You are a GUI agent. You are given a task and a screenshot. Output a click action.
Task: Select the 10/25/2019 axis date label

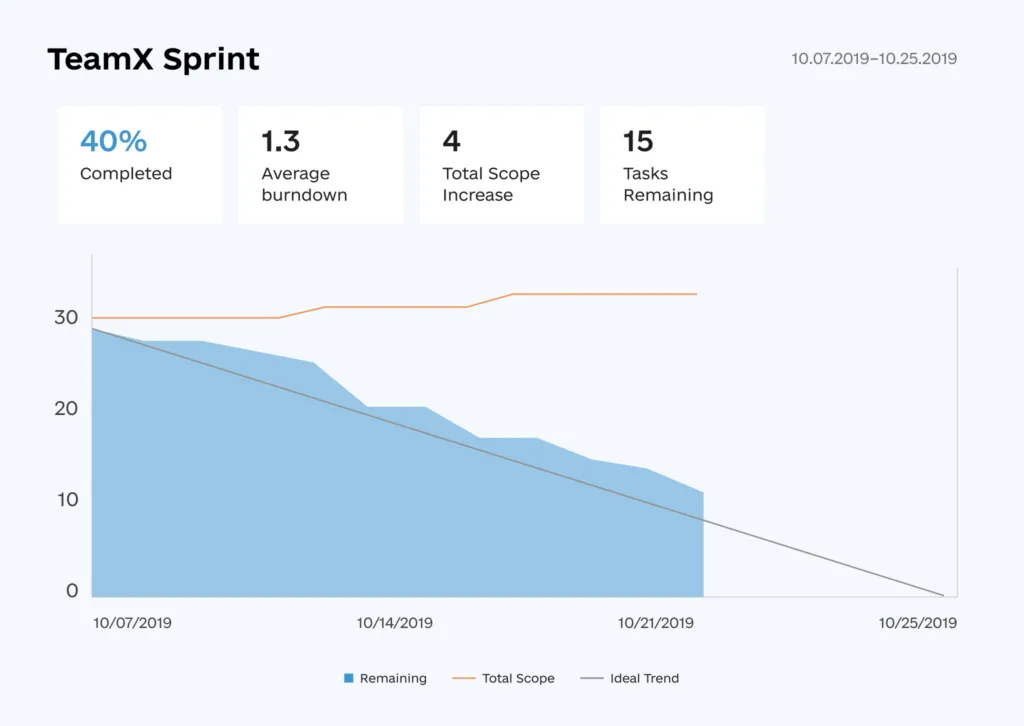pyautogui.click(x=918, y=623)
